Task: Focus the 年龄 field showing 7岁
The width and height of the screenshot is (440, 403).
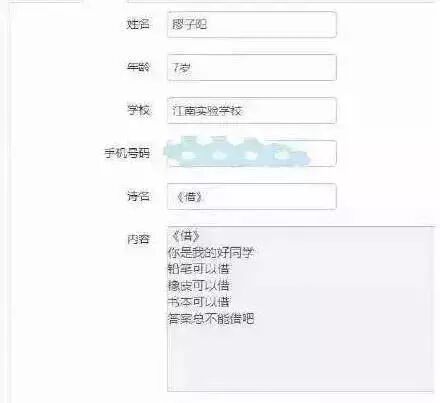Action: pos(252,68)
